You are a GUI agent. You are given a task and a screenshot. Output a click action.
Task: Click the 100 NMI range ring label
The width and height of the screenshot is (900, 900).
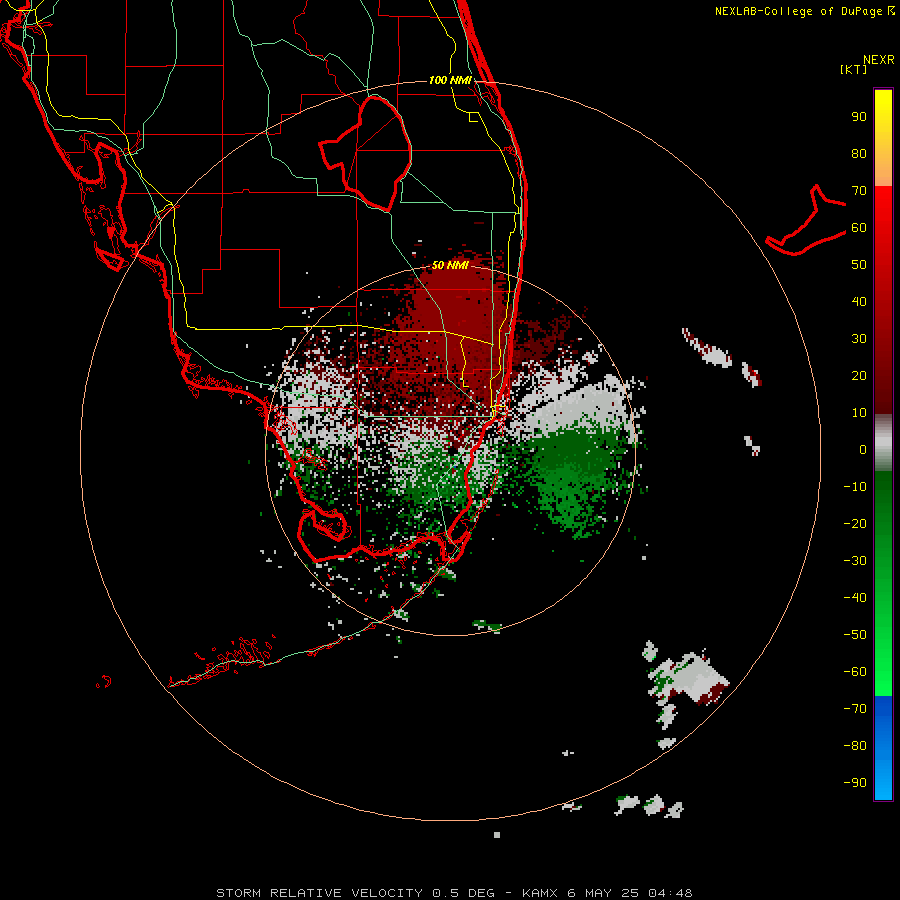click(451, 80)
